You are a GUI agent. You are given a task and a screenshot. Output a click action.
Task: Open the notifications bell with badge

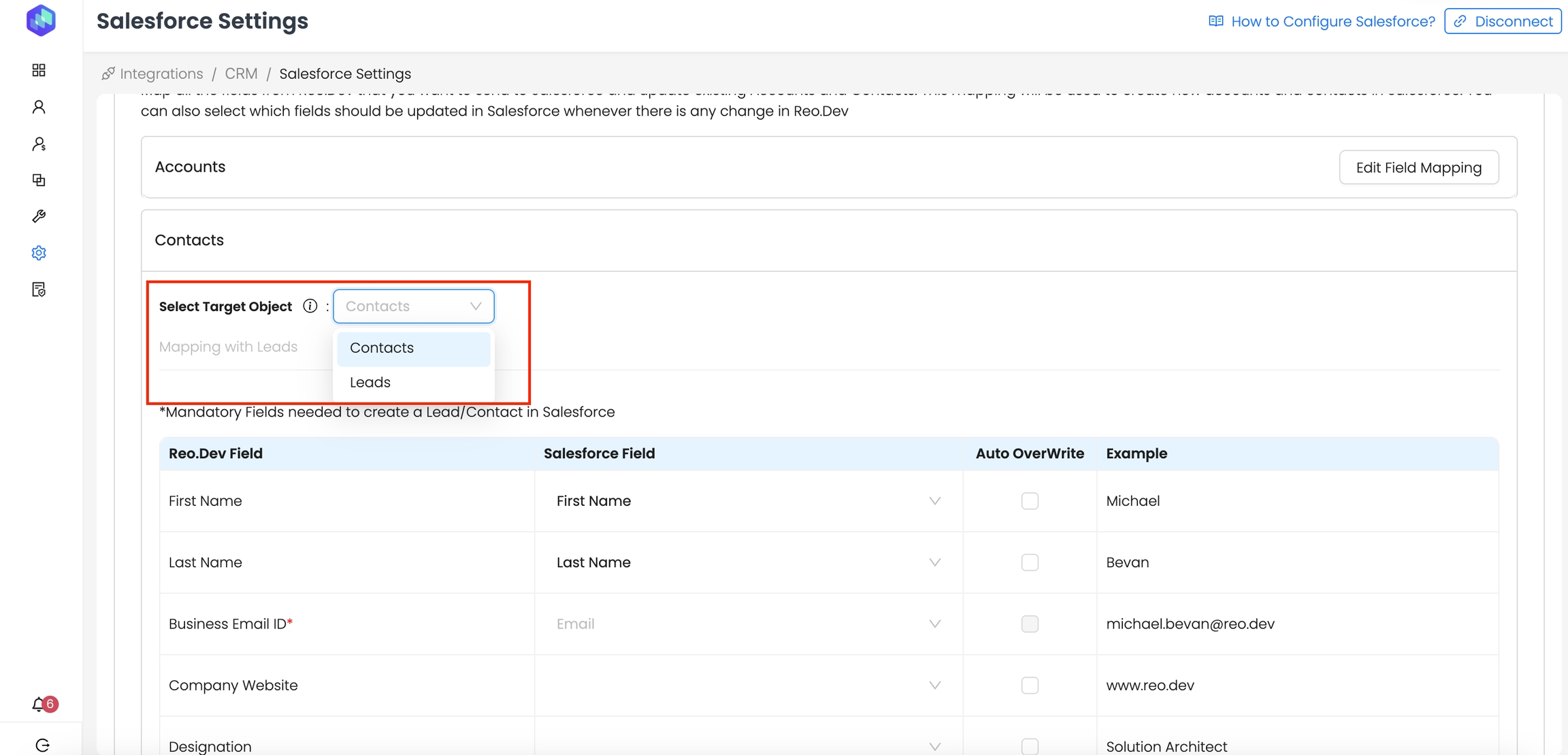tap(40, 705)
